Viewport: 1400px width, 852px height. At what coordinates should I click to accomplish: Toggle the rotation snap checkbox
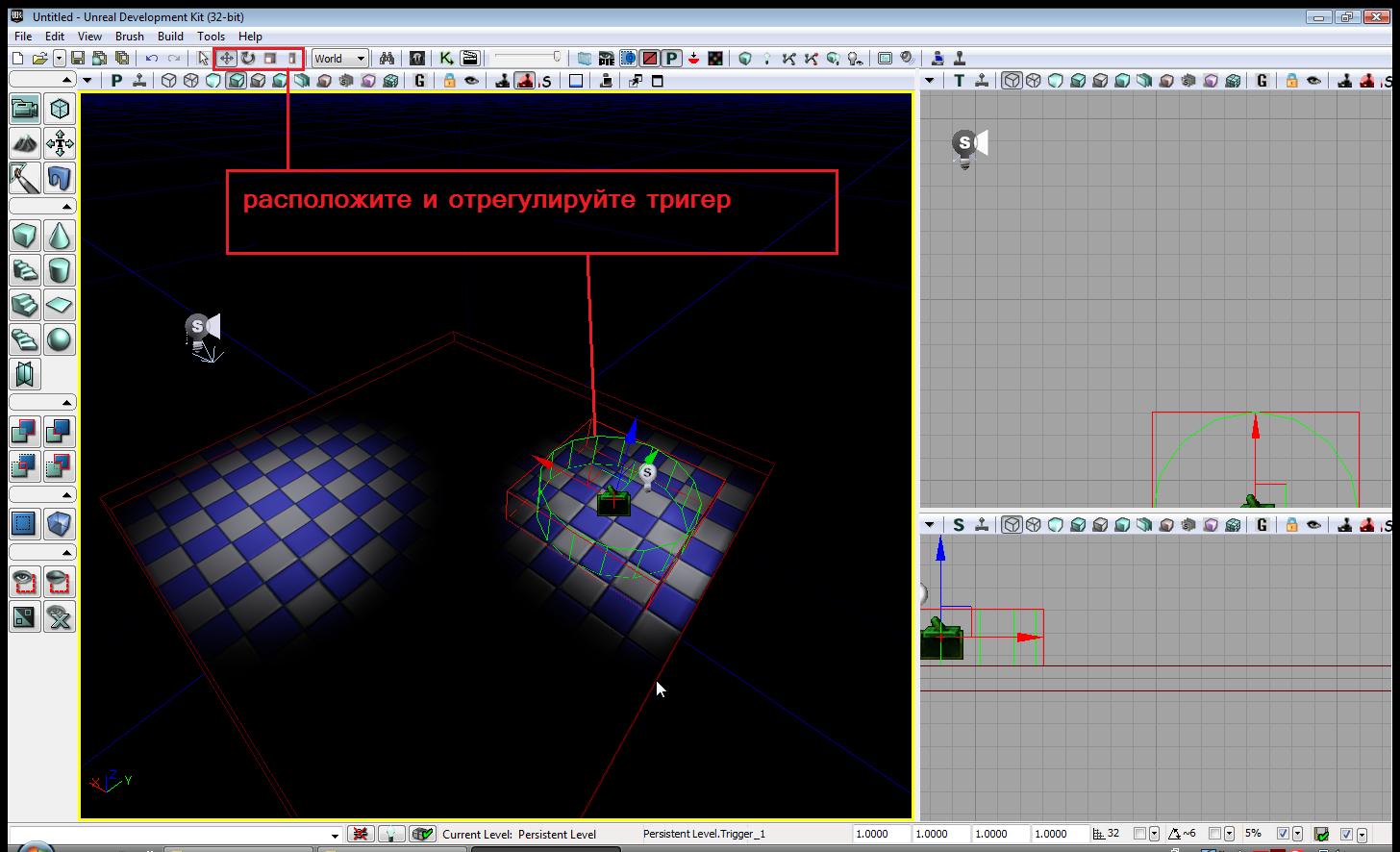click(x=1215, y=834)
